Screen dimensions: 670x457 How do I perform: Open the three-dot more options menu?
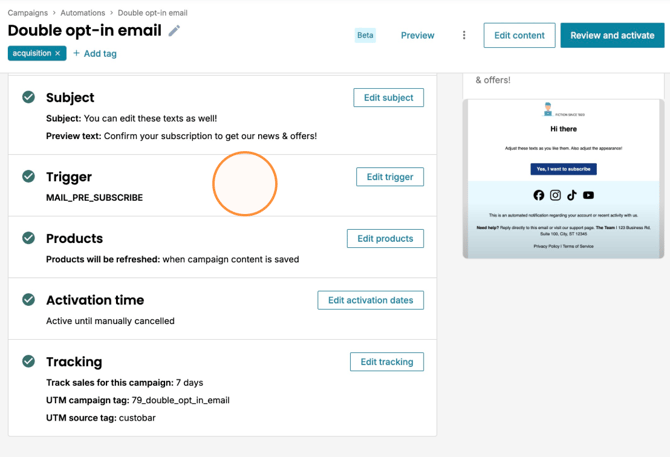click(x=464, y=35)
